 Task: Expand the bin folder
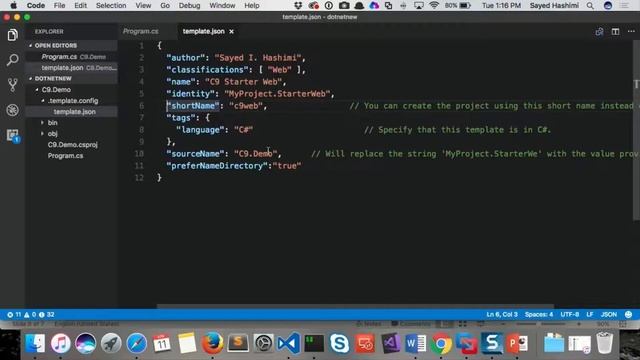52,122
